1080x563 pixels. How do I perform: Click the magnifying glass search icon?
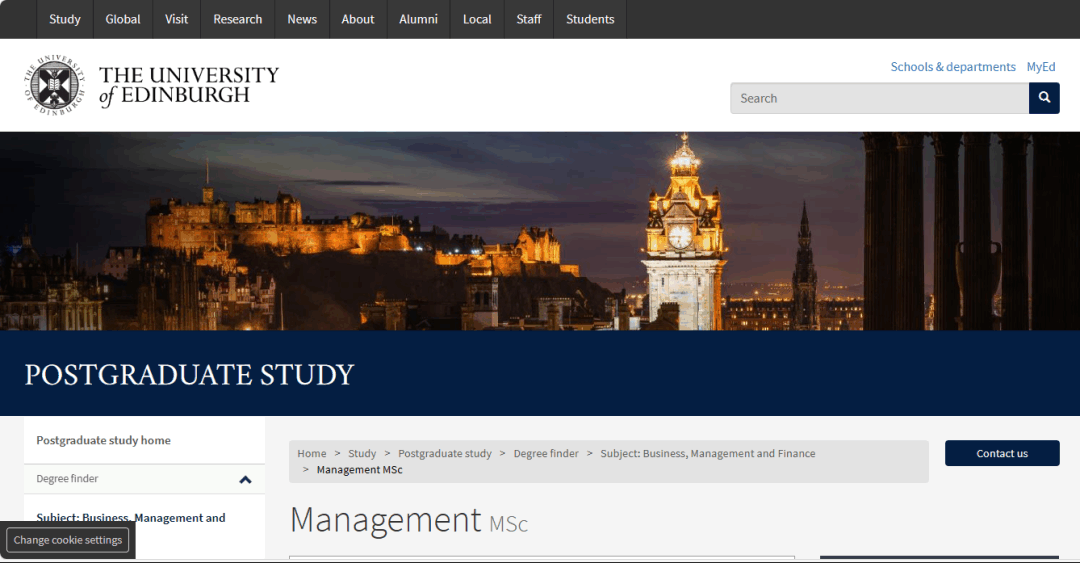(x=1044, y=98)
